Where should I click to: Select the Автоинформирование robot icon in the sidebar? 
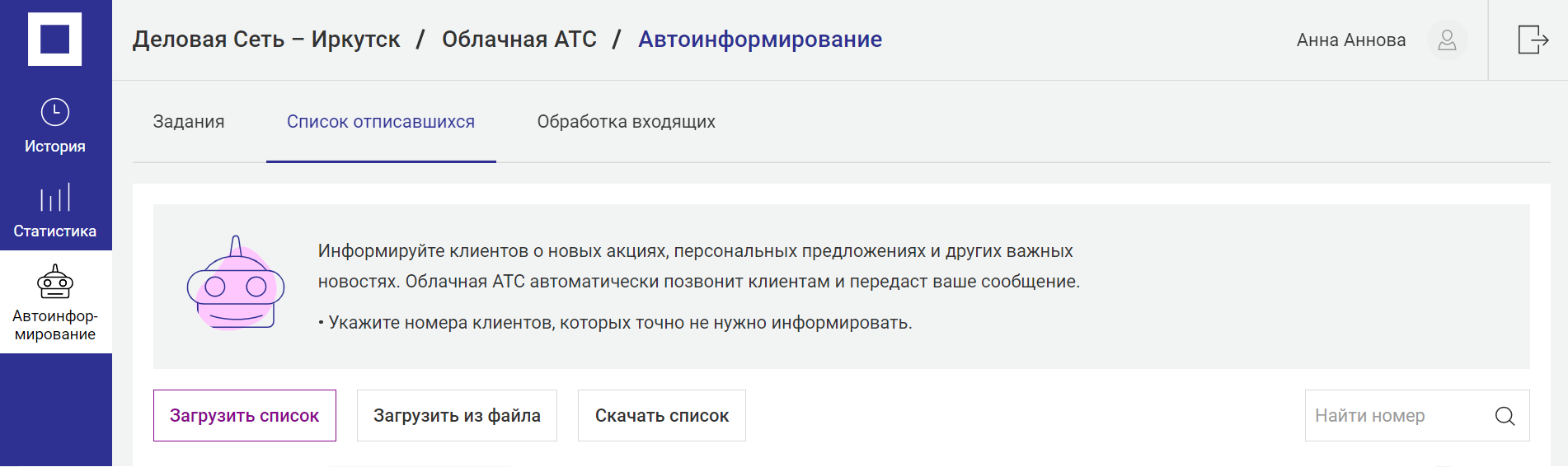coord(54,283)
